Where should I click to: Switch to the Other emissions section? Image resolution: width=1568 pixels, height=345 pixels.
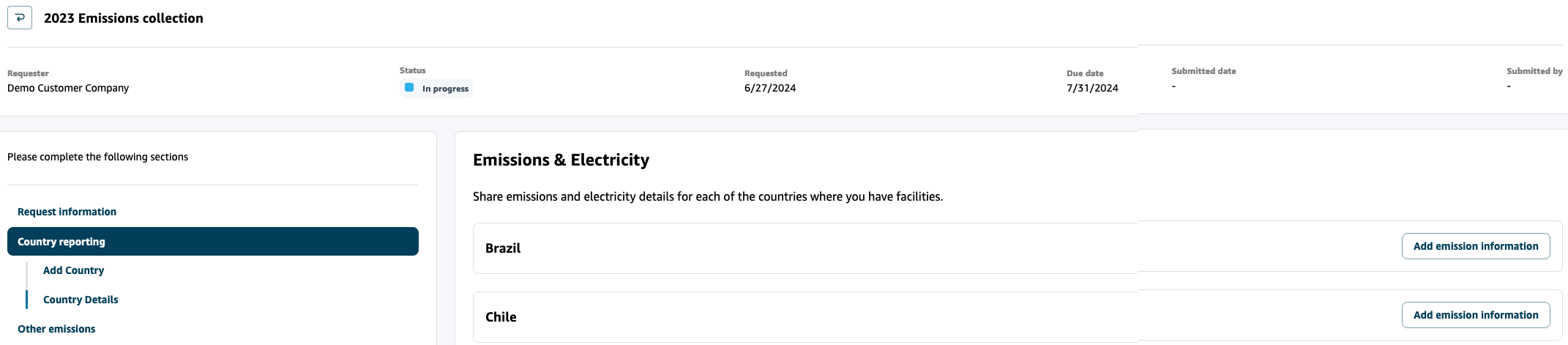[56, 329]
